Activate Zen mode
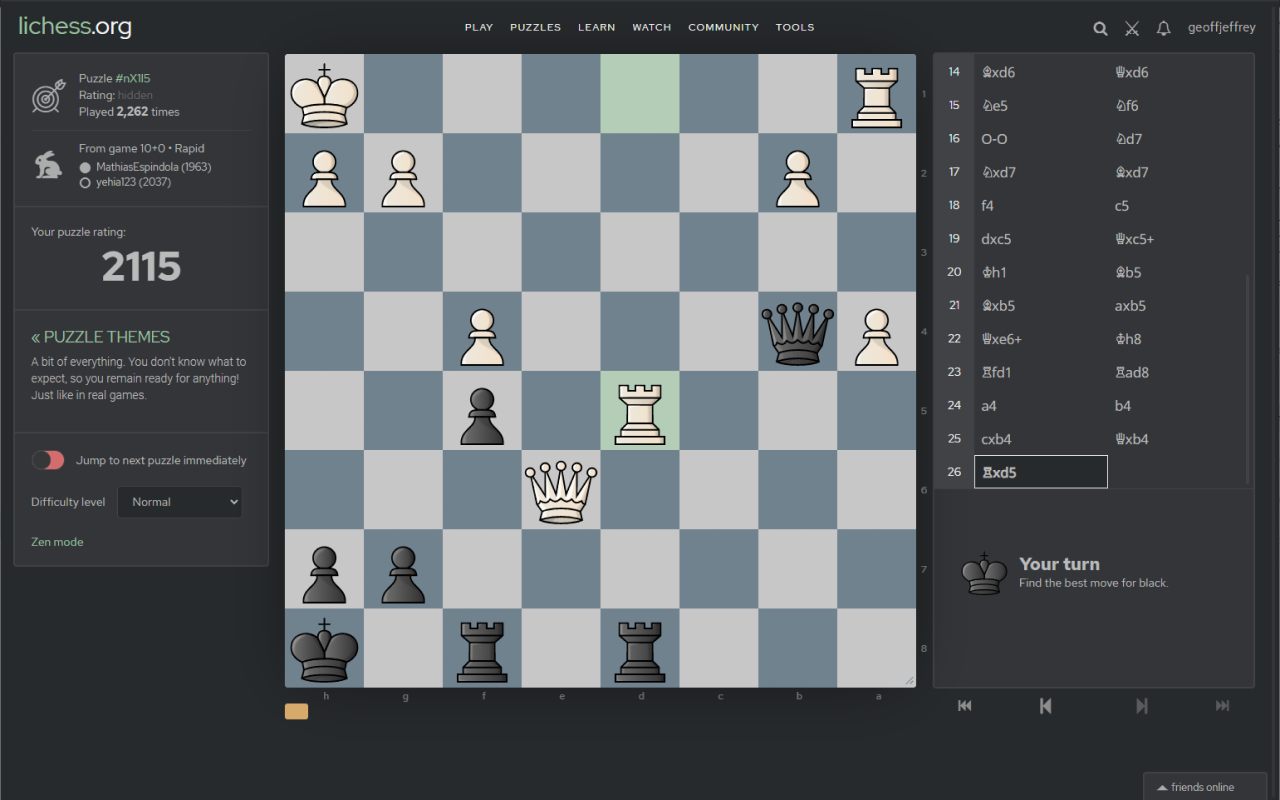The width and height of the screenshot is (1280, 800). tap(57, 541)
